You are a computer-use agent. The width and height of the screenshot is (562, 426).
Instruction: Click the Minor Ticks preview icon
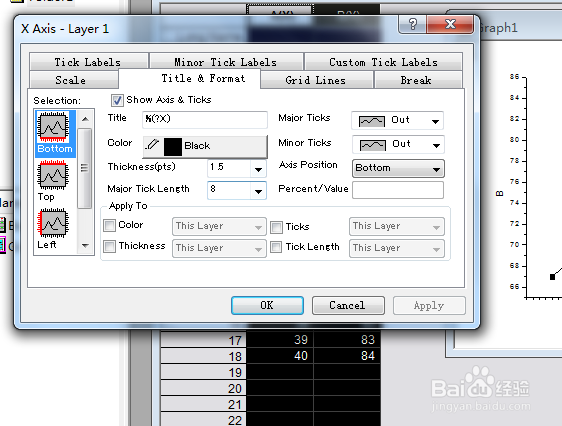(372, 145)
